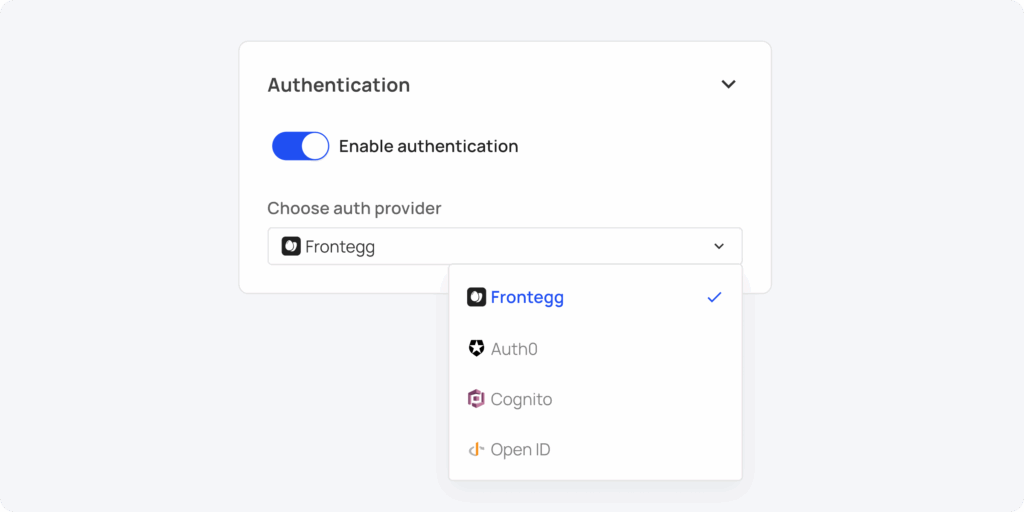Click the white knob of the authentication toggle
The width and height of the screenshot is (1024, 512).
pyautogui.click(x=315, y=146)
